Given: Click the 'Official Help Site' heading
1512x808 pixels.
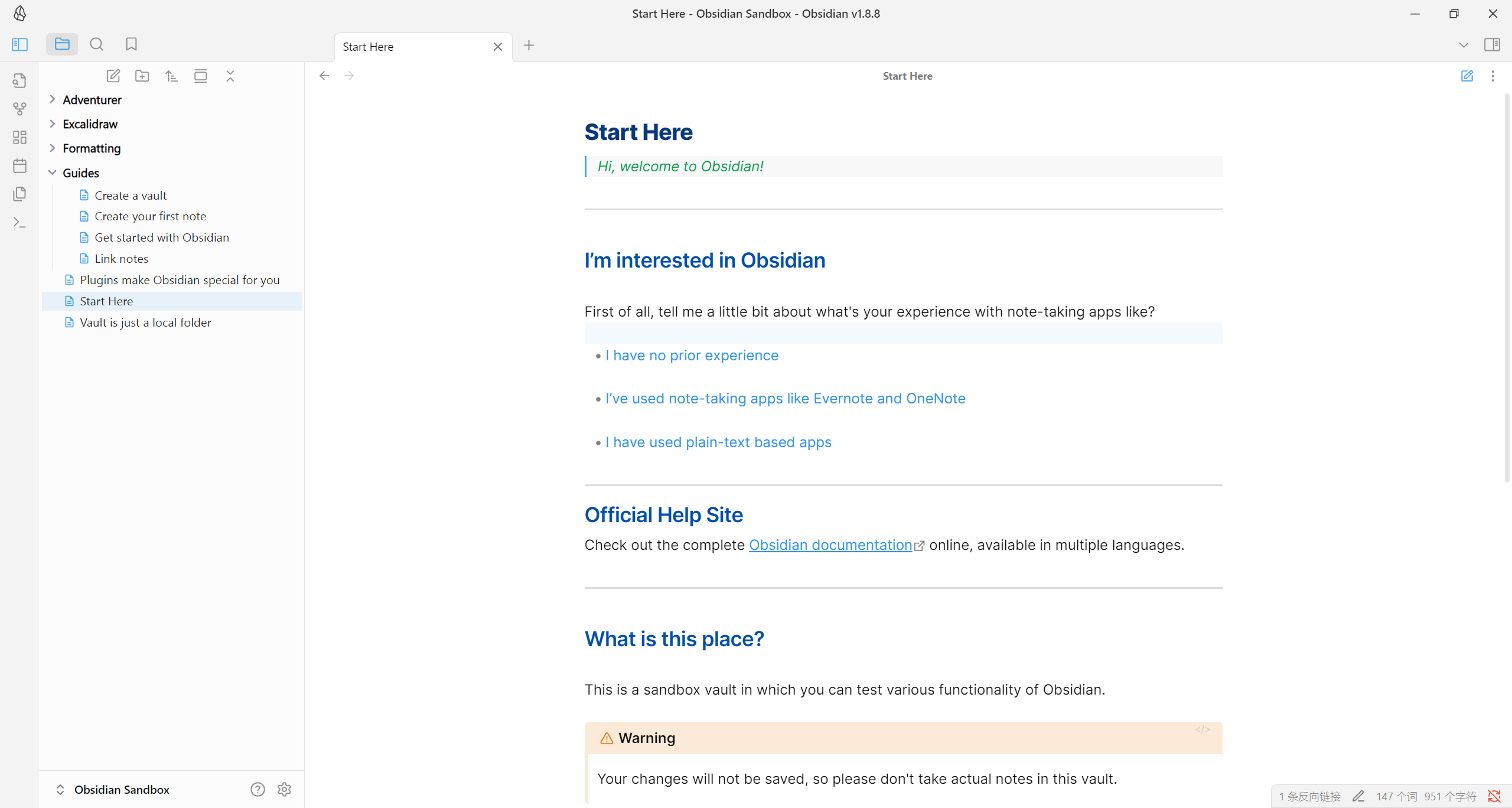Looking at the screenshot, I should click(x=663, y=515).
